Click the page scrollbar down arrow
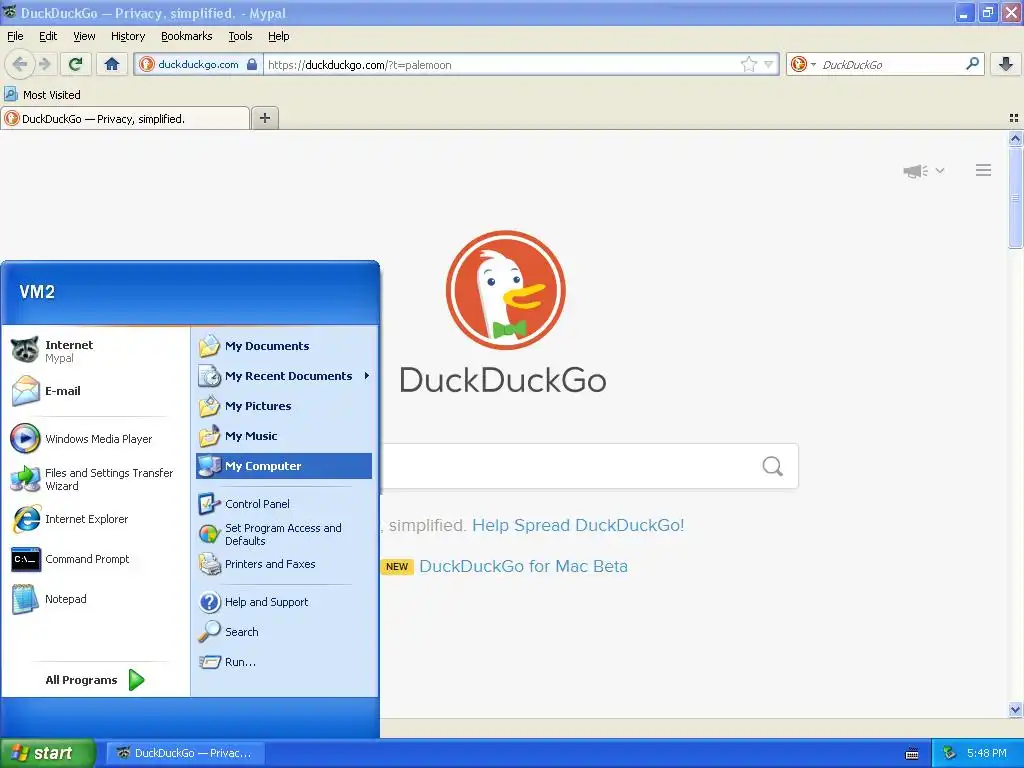This screenshot has height=768, width=1024. [x=1015, y=709]
